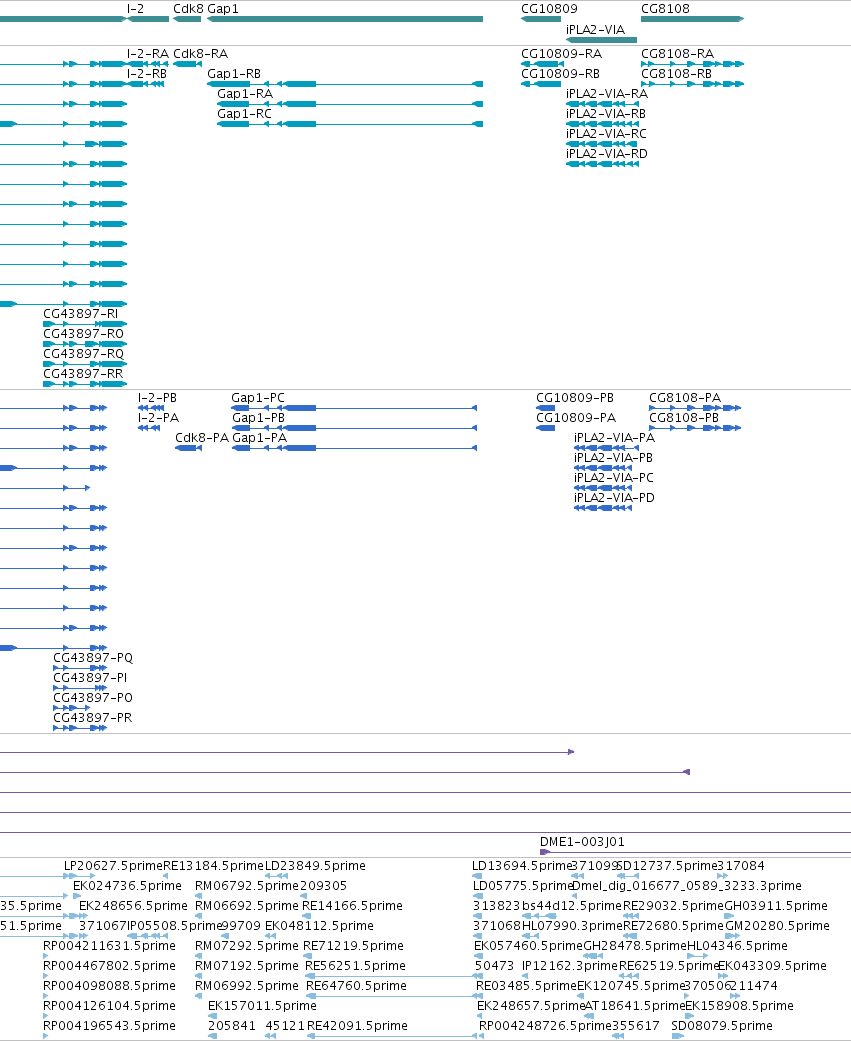This screenshot has height=1041, width=851.
Task: Select transcript CG43897-RI
Action: (x=81, y=313)
